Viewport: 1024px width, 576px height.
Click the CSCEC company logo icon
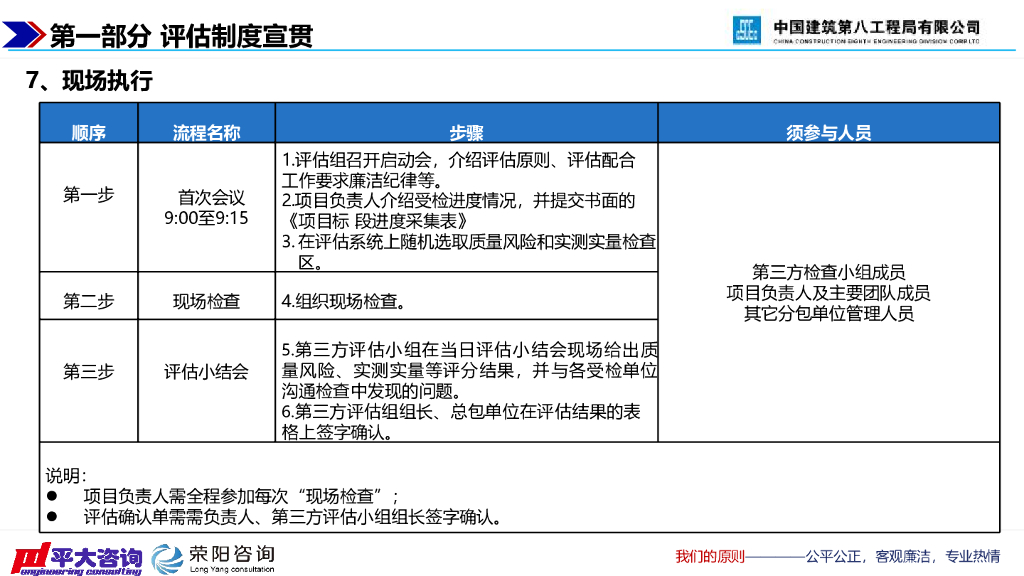click(x=746, y=30)
